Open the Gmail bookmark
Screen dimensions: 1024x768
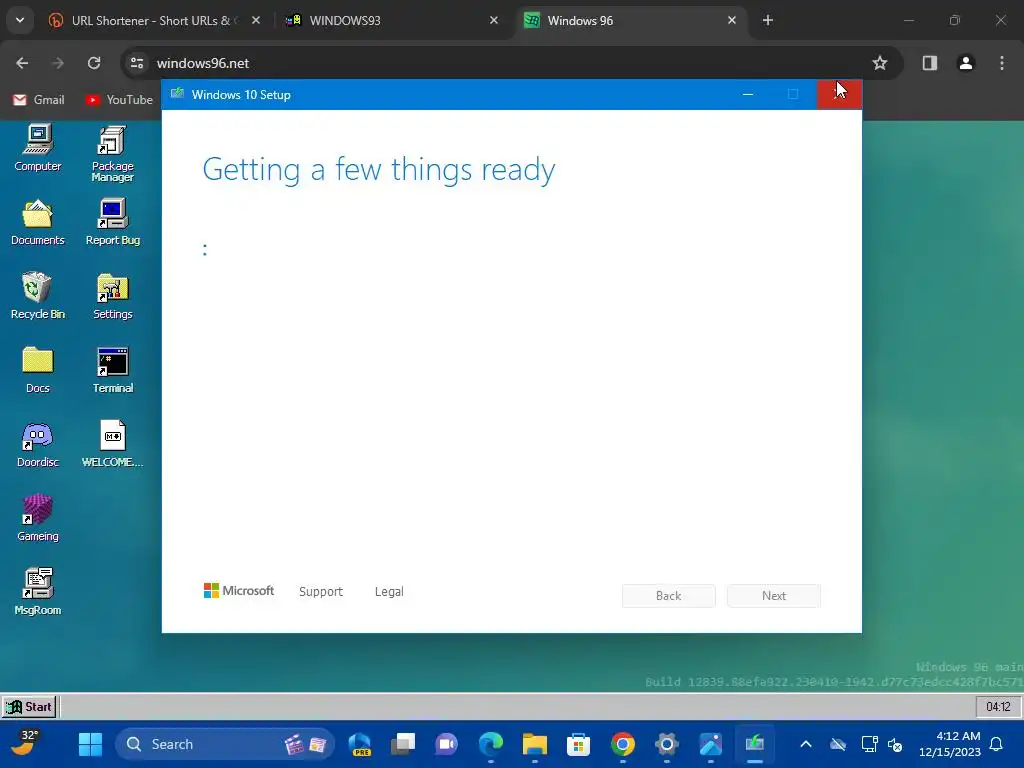(39, 100)
